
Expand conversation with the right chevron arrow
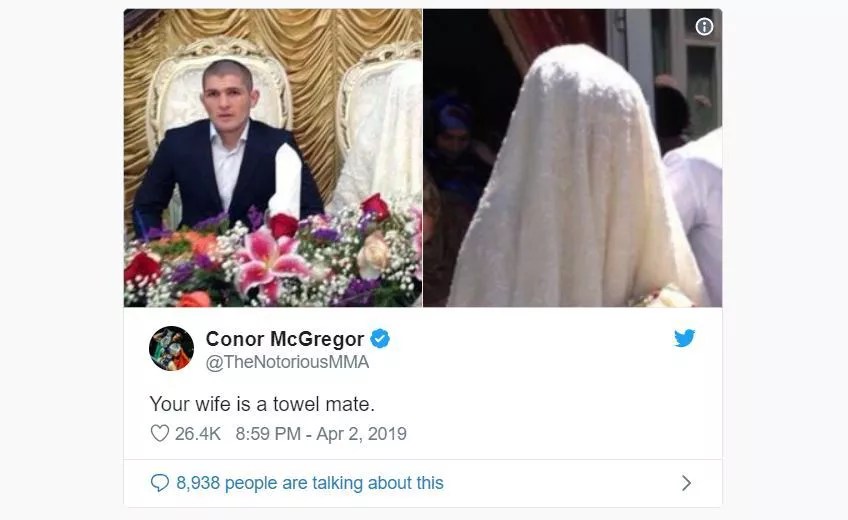686,483
